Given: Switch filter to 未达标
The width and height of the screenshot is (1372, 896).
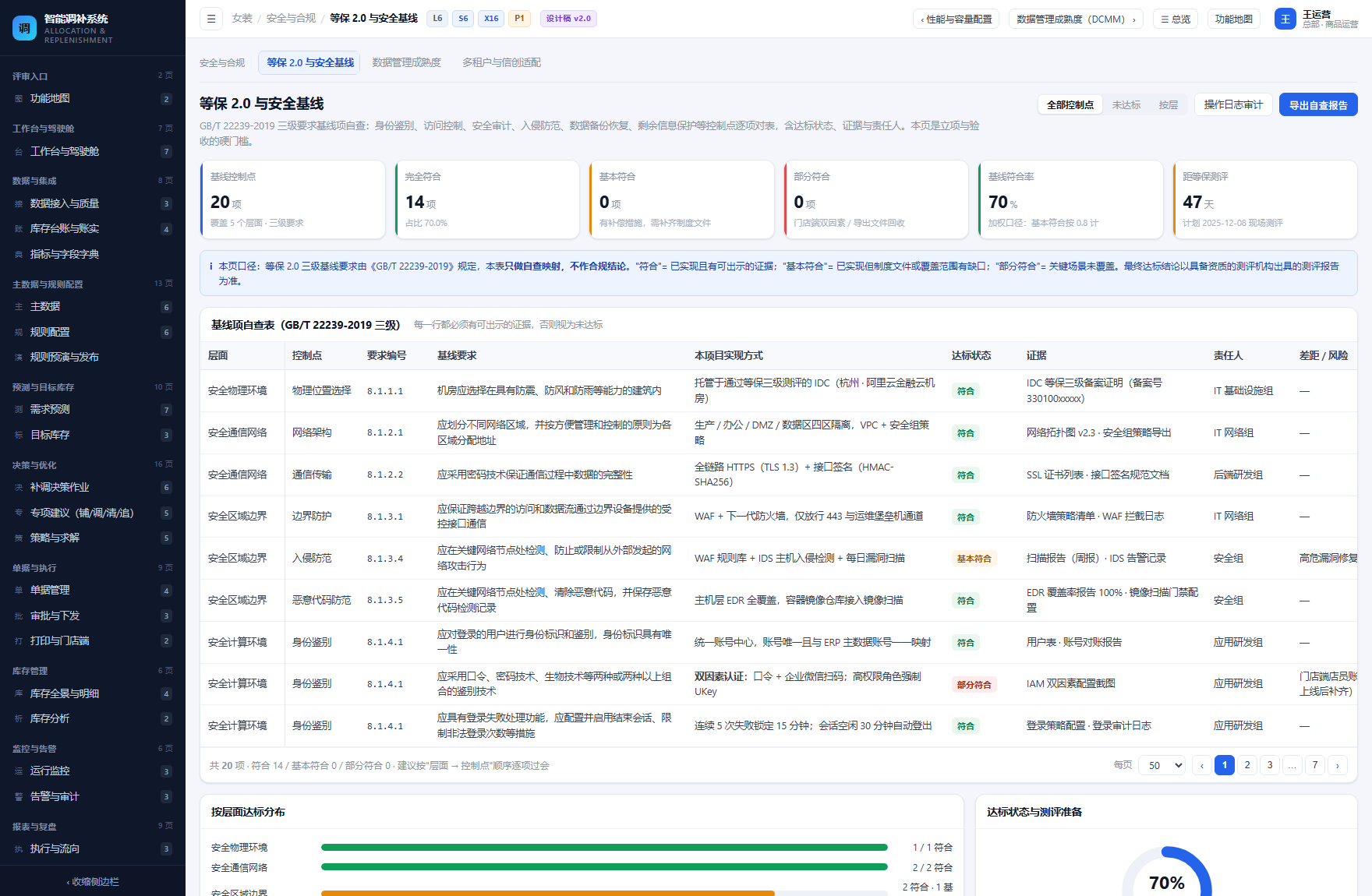Looking at the screenshot, I should 1126,105.
